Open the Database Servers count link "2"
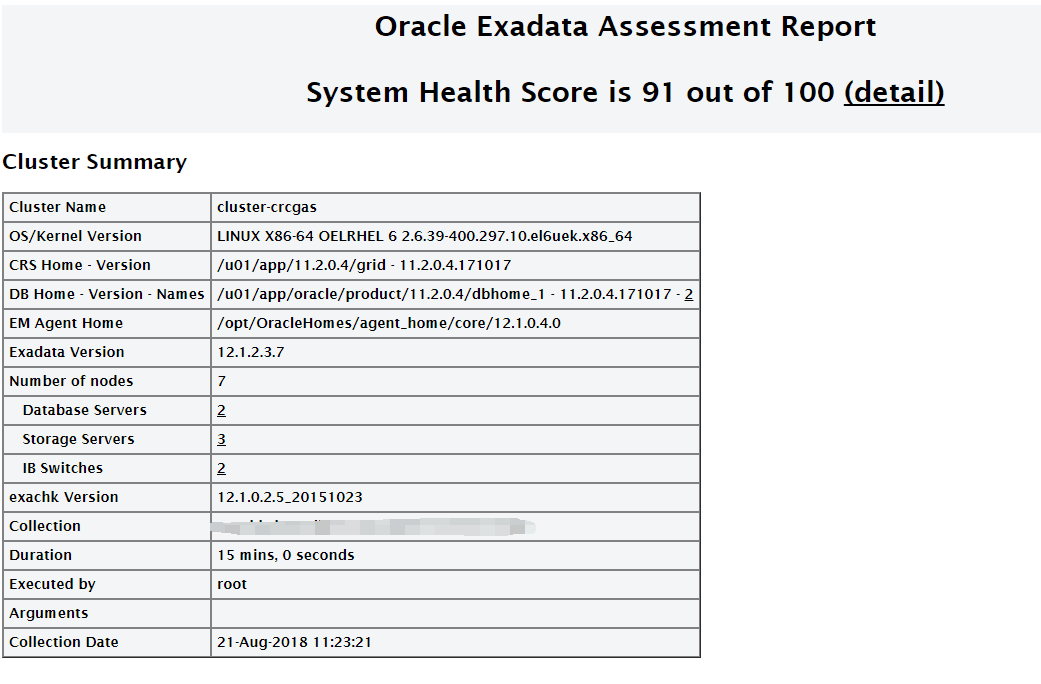Viewport: 1041px width, 684px height. [221, 410]
